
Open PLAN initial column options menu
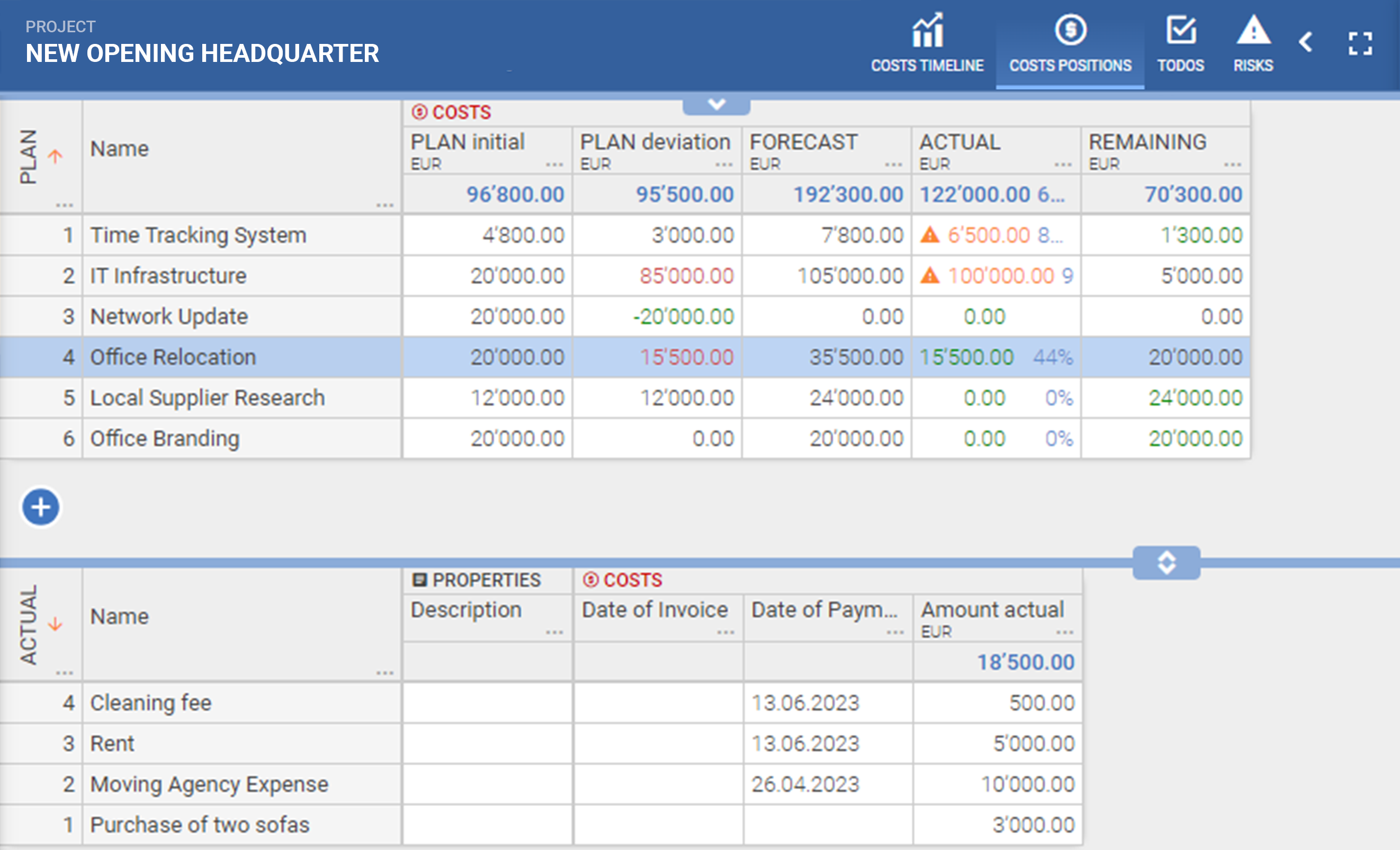pos(554,165)
